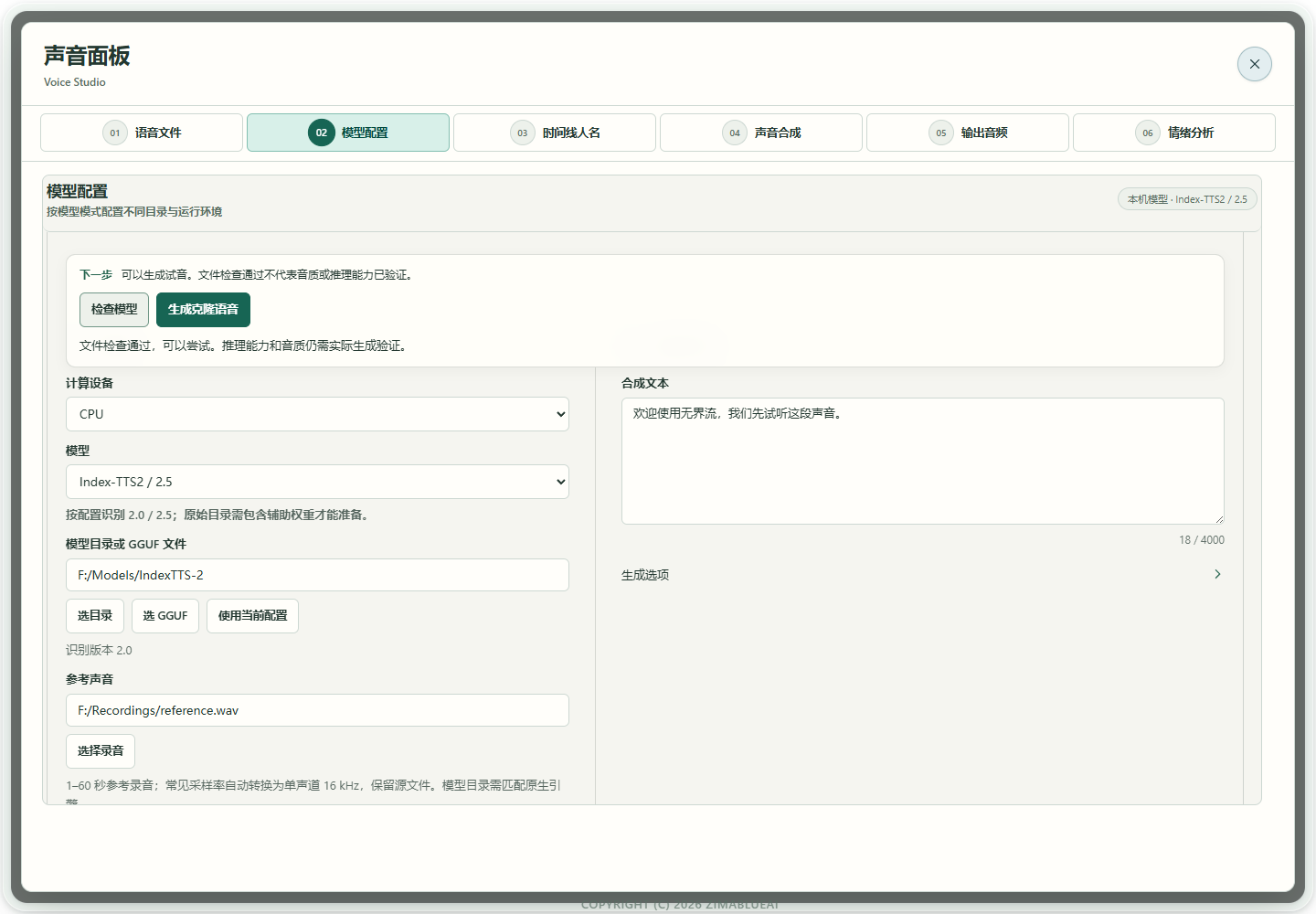Click the 文件检查通过 status message

pyautogui.click(x=245, y=346)
